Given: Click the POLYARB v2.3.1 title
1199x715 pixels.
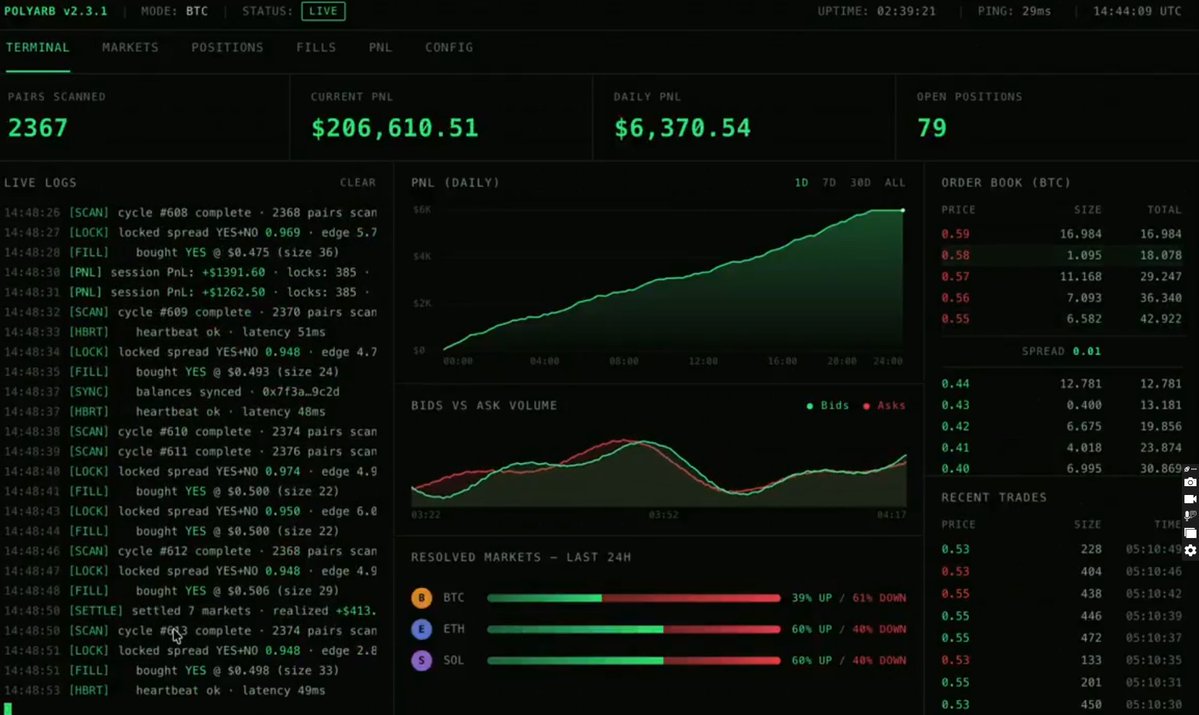Looking at the screenshot, I should tap(55, 11).
